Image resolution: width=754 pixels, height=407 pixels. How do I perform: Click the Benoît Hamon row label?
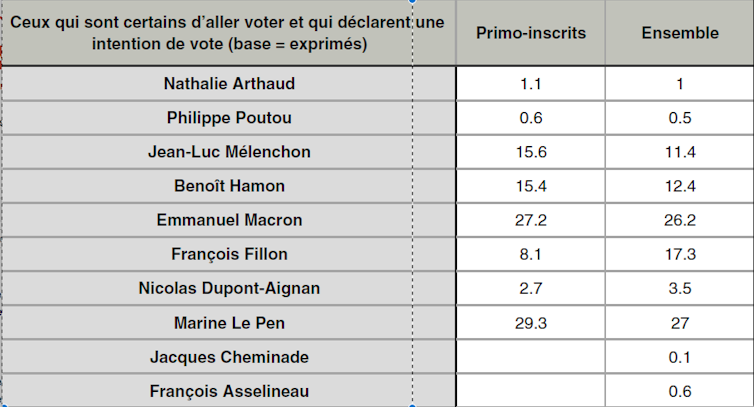(x=229, y=186)
